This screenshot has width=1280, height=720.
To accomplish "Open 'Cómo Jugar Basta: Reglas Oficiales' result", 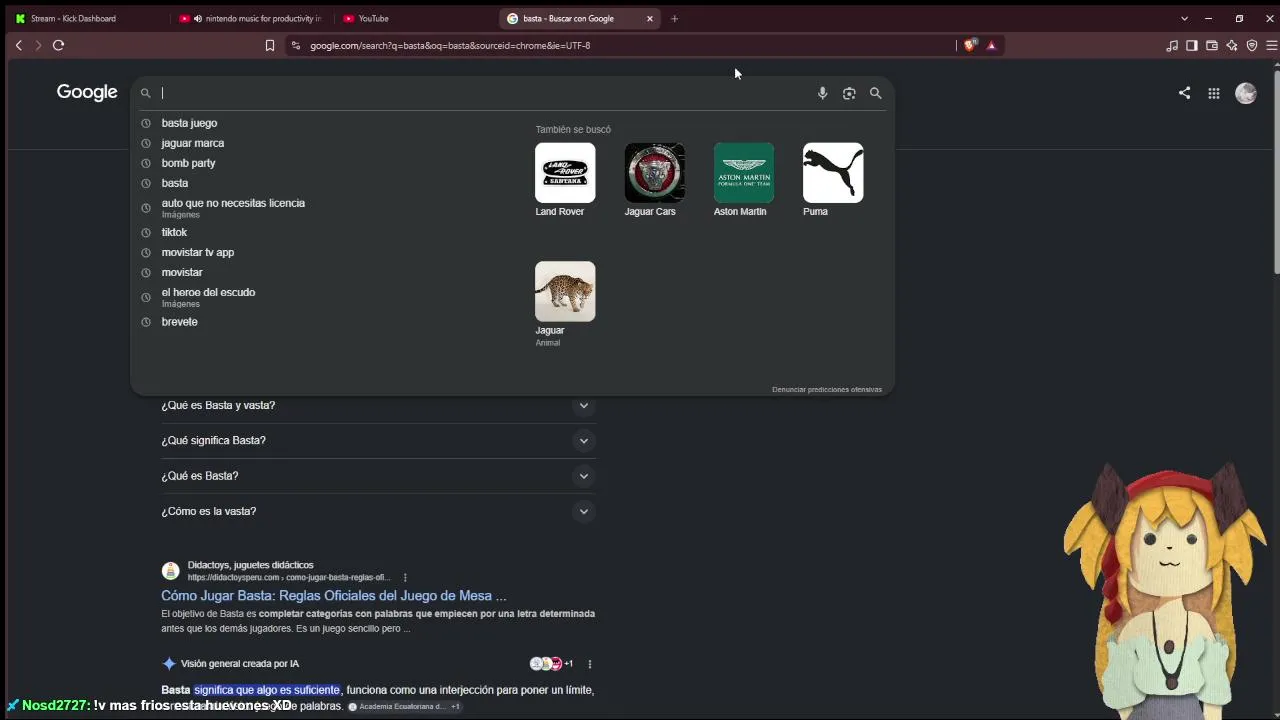I will coord(334,596).
